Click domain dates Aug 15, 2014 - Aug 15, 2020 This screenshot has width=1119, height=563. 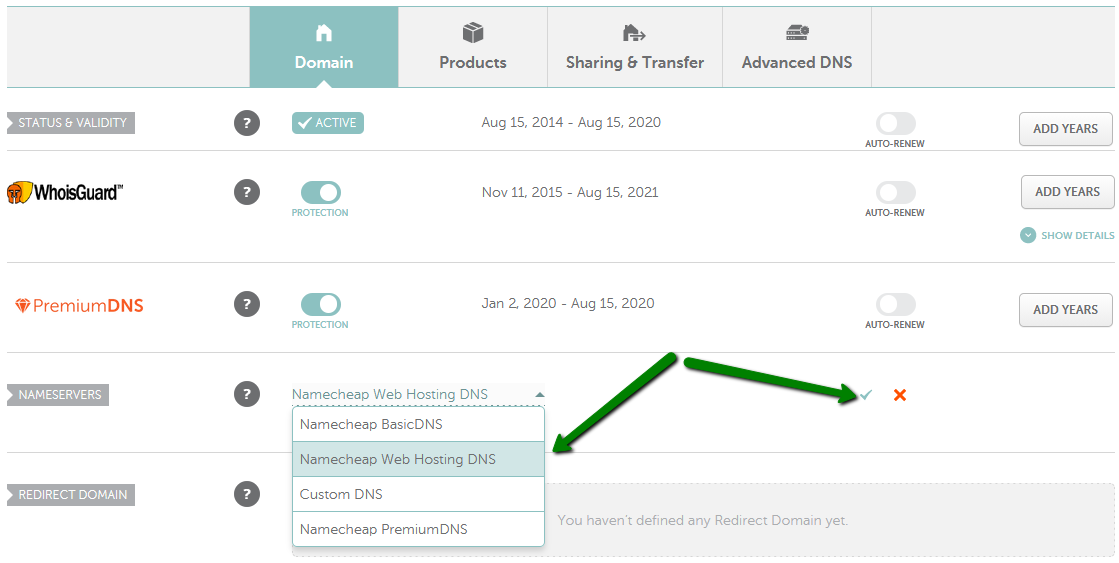(x=571, y=123)
